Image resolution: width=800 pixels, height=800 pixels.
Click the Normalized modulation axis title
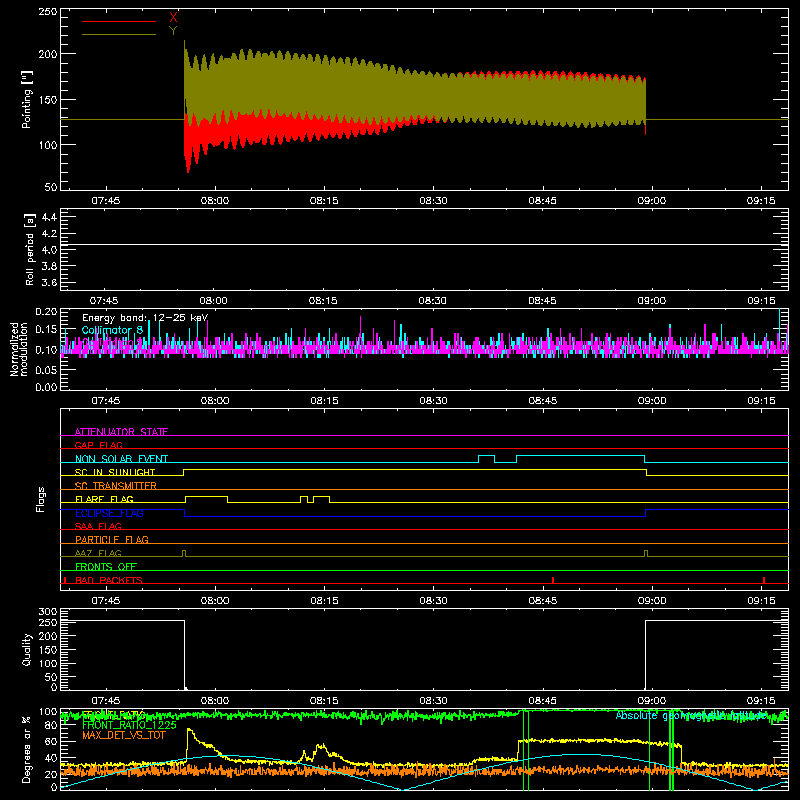[18, 349]
